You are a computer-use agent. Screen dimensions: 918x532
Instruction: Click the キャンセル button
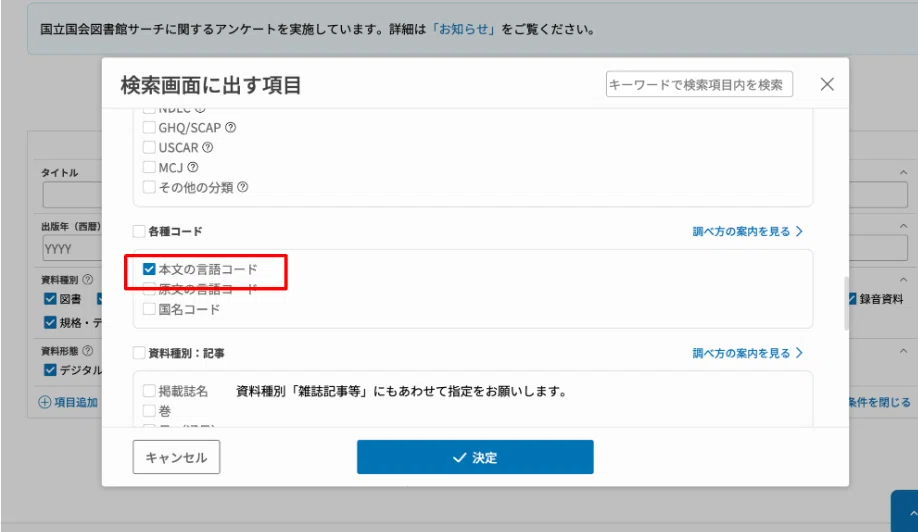coord(176,457)
